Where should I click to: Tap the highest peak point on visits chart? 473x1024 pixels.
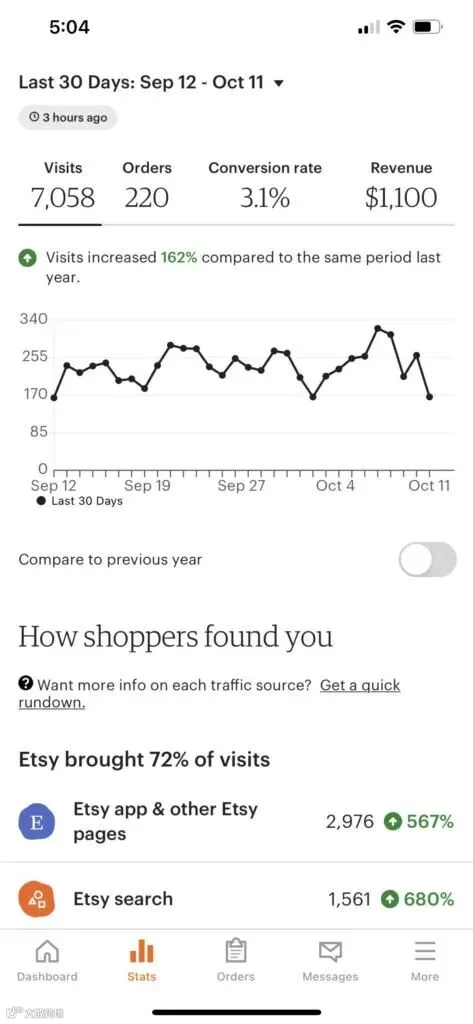(378, 328)
